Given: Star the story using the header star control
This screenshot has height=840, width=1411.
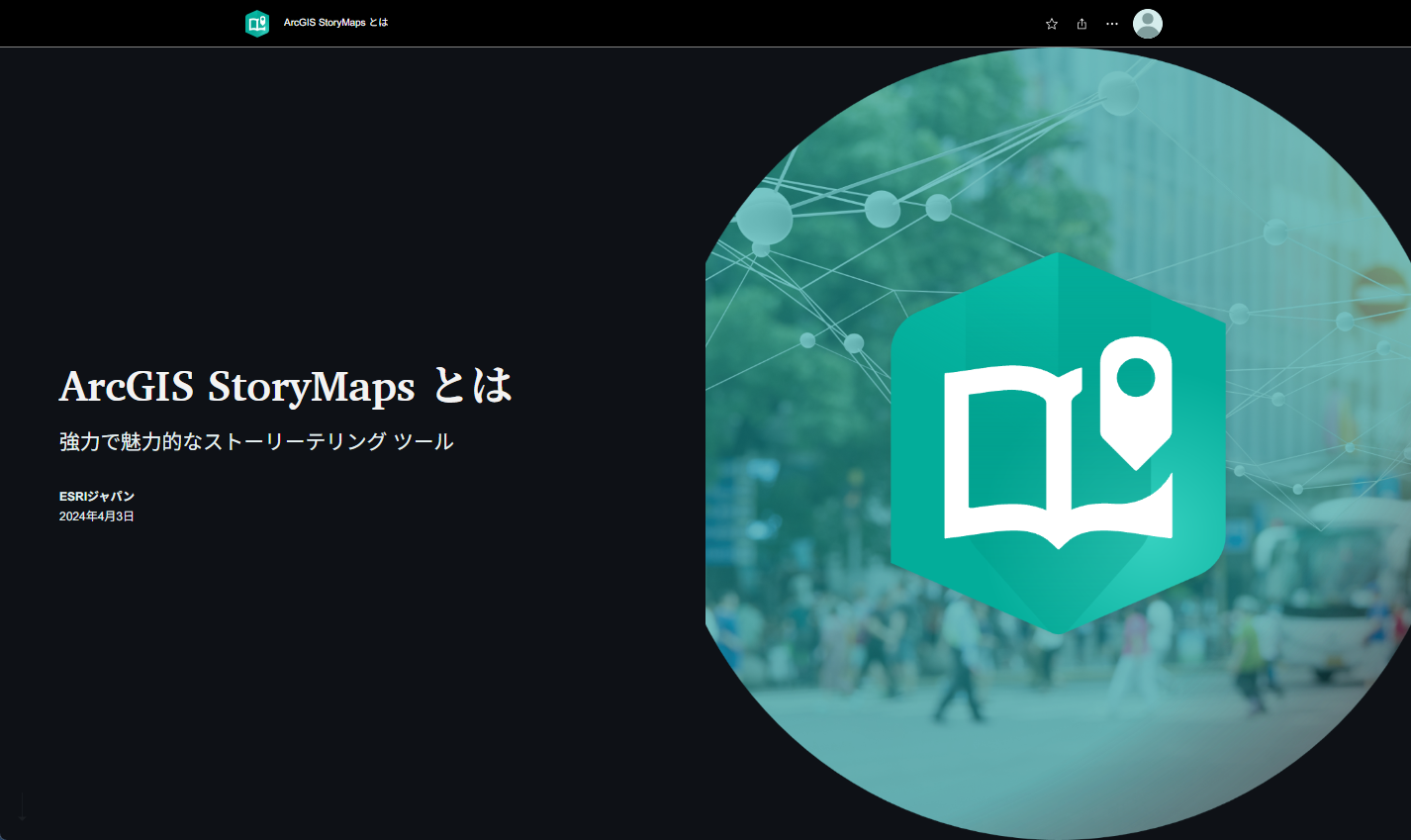Looking at the screenshot, I should coord(1050,23).
